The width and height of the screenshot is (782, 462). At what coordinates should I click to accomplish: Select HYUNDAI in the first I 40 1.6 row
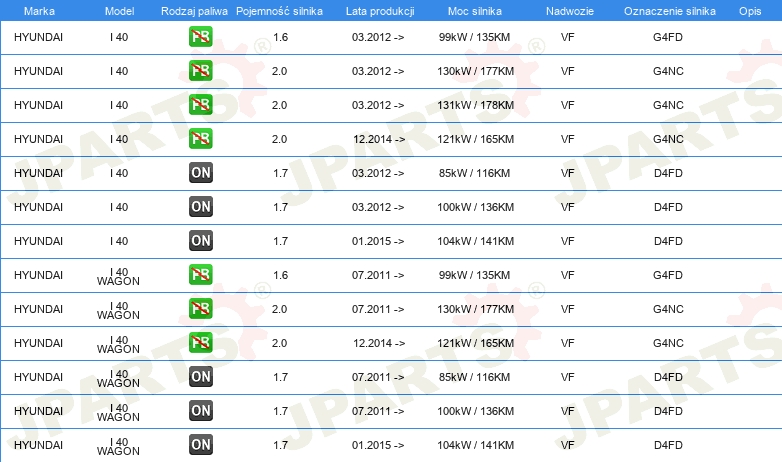coord(38,37)
